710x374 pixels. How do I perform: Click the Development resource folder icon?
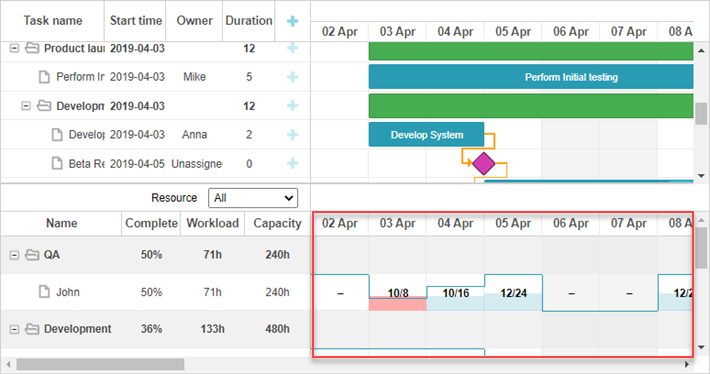(x=32, y=329)
